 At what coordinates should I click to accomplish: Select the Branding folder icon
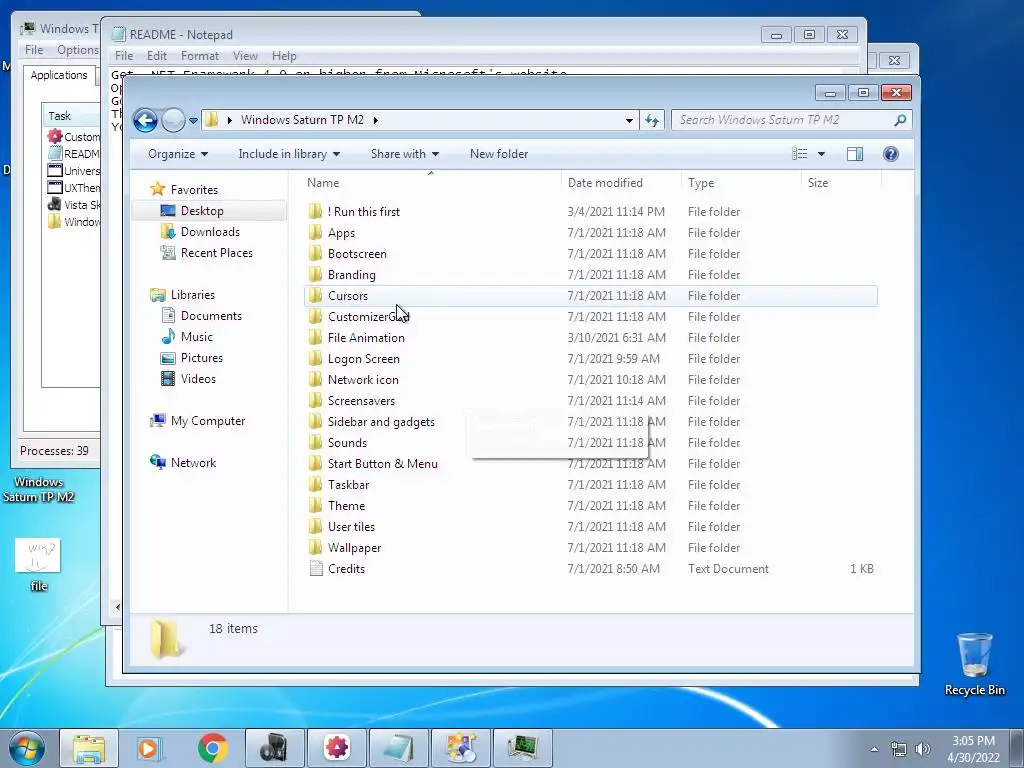click(x=315, y=274)
